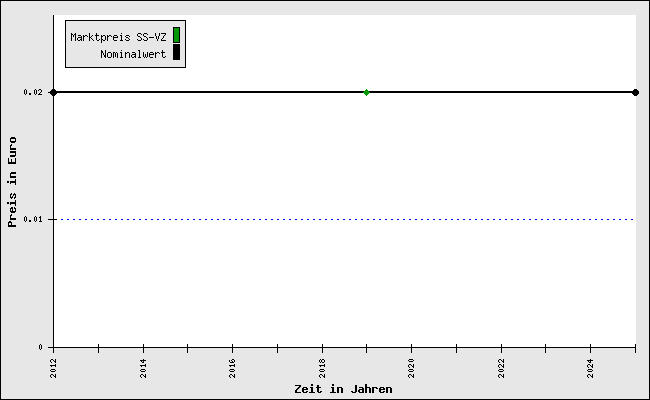This screenshot has width=650, height=400.
Task: Click the 2014 x-axis year label
Action: coord(144,368)
